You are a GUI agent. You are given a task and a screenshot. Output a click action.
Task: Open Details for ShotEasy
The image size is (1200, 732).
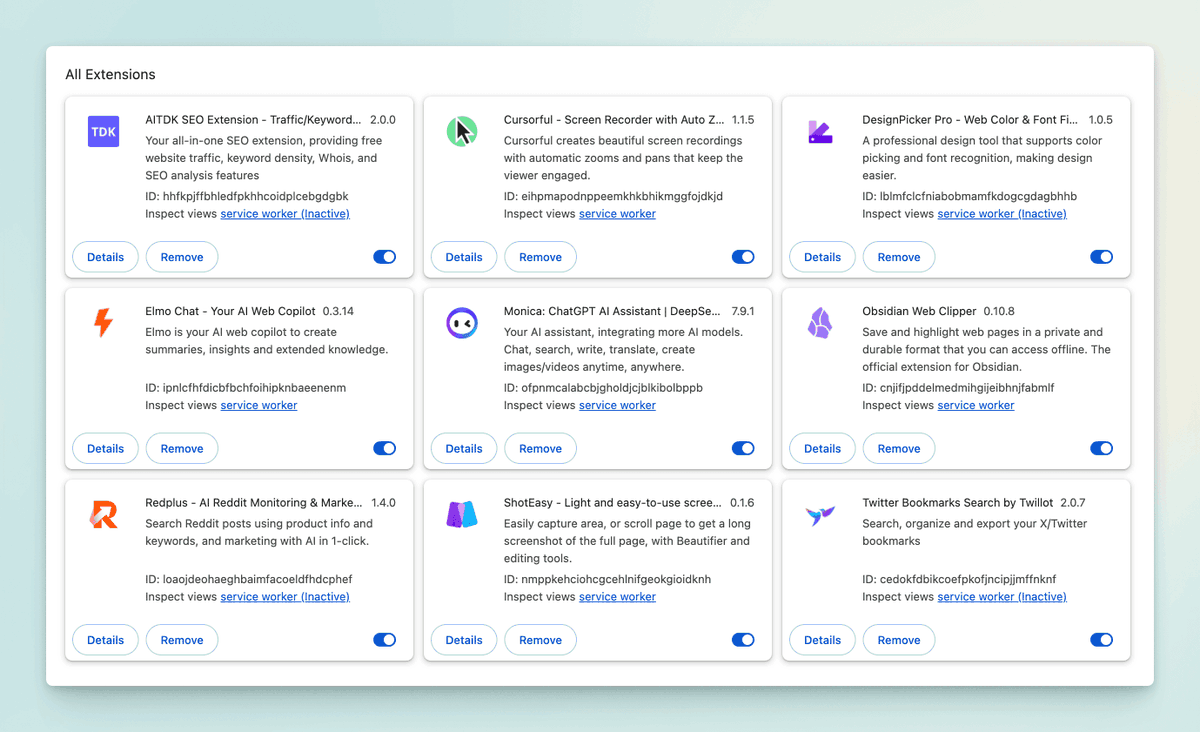click(x=464, y=640)
